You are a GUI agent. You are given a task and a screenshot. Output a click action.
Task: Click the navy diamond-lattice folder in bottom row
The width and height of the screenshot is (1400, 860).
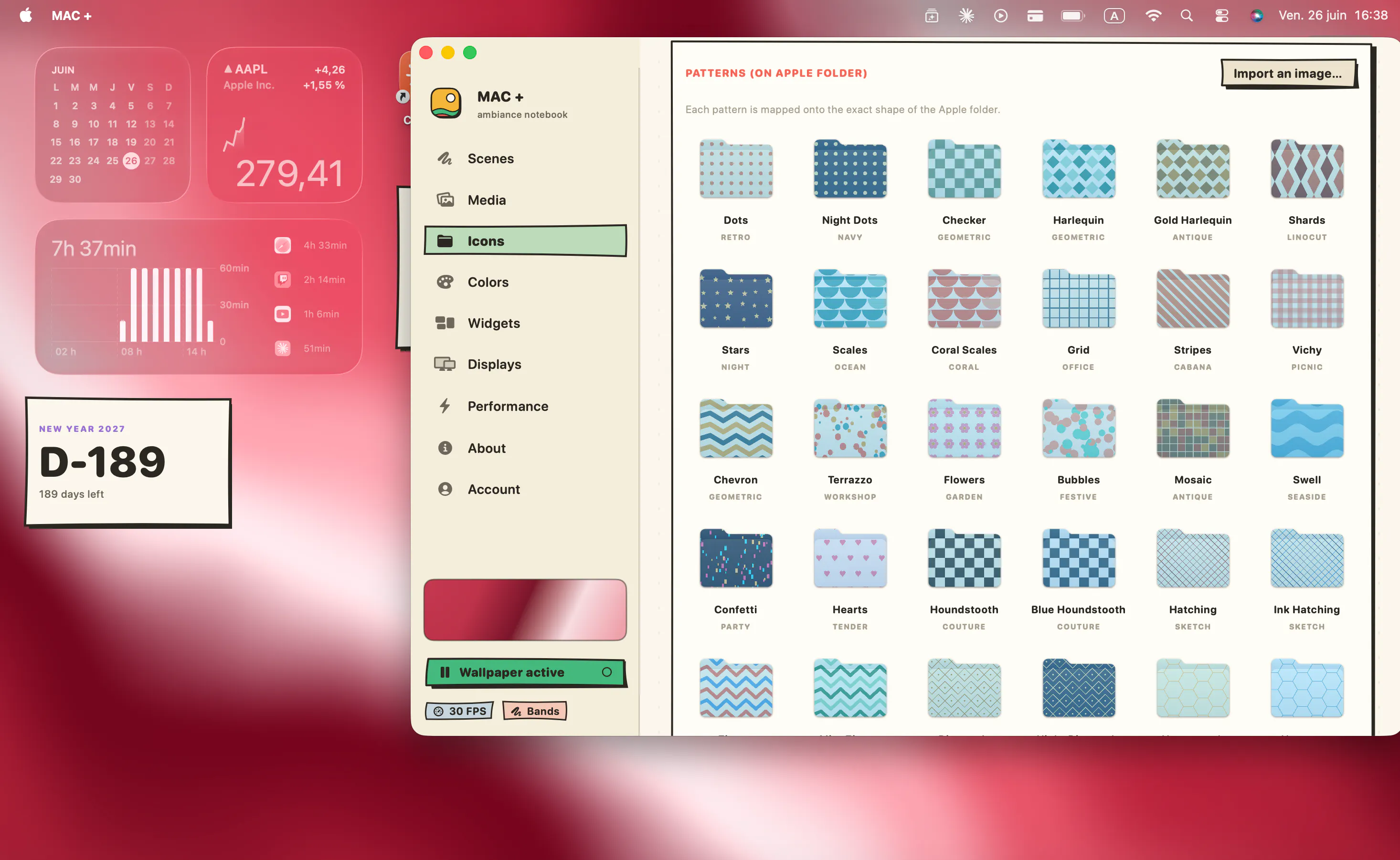pos(1079,688)
